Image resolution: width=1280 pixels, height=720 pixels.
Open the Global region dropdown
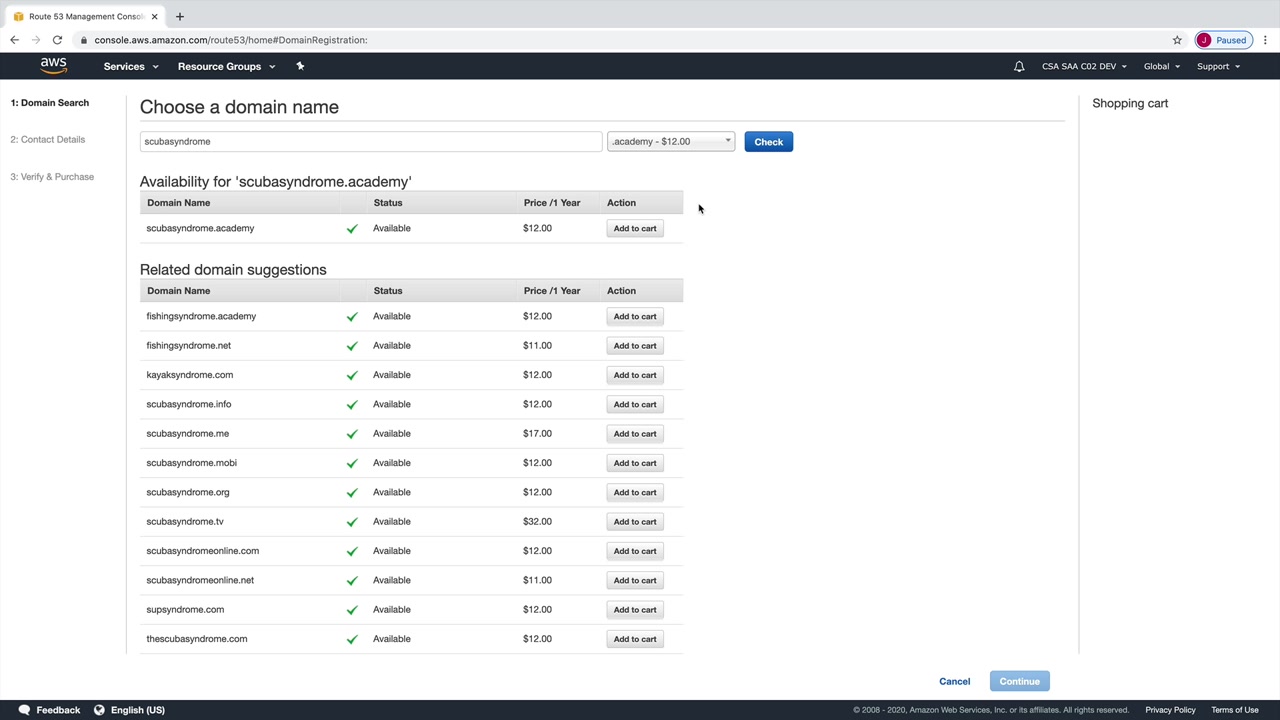[1161, 67]
